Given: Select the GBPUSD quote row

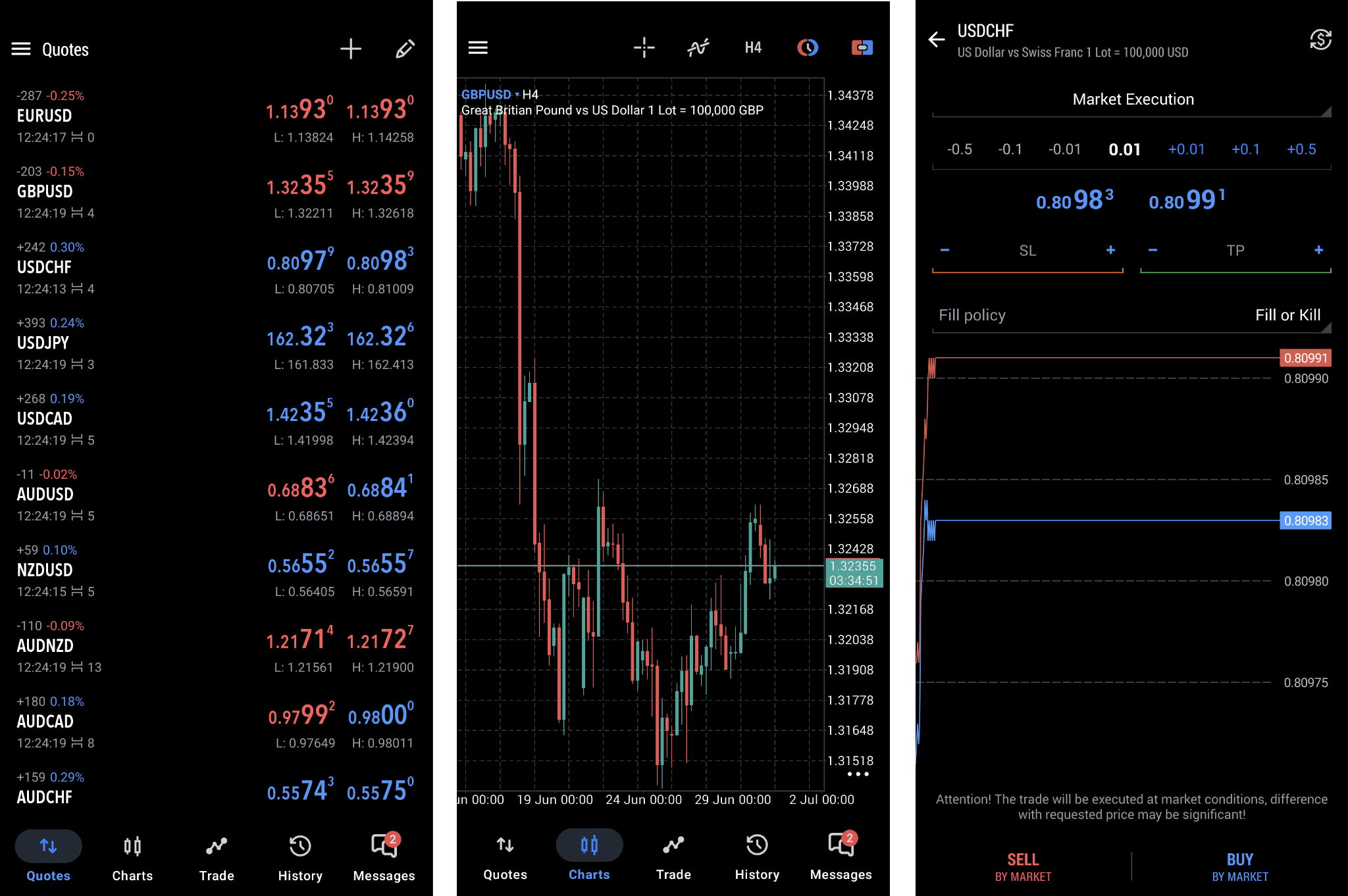Looking at the screenshot, I should pos(216,192).
